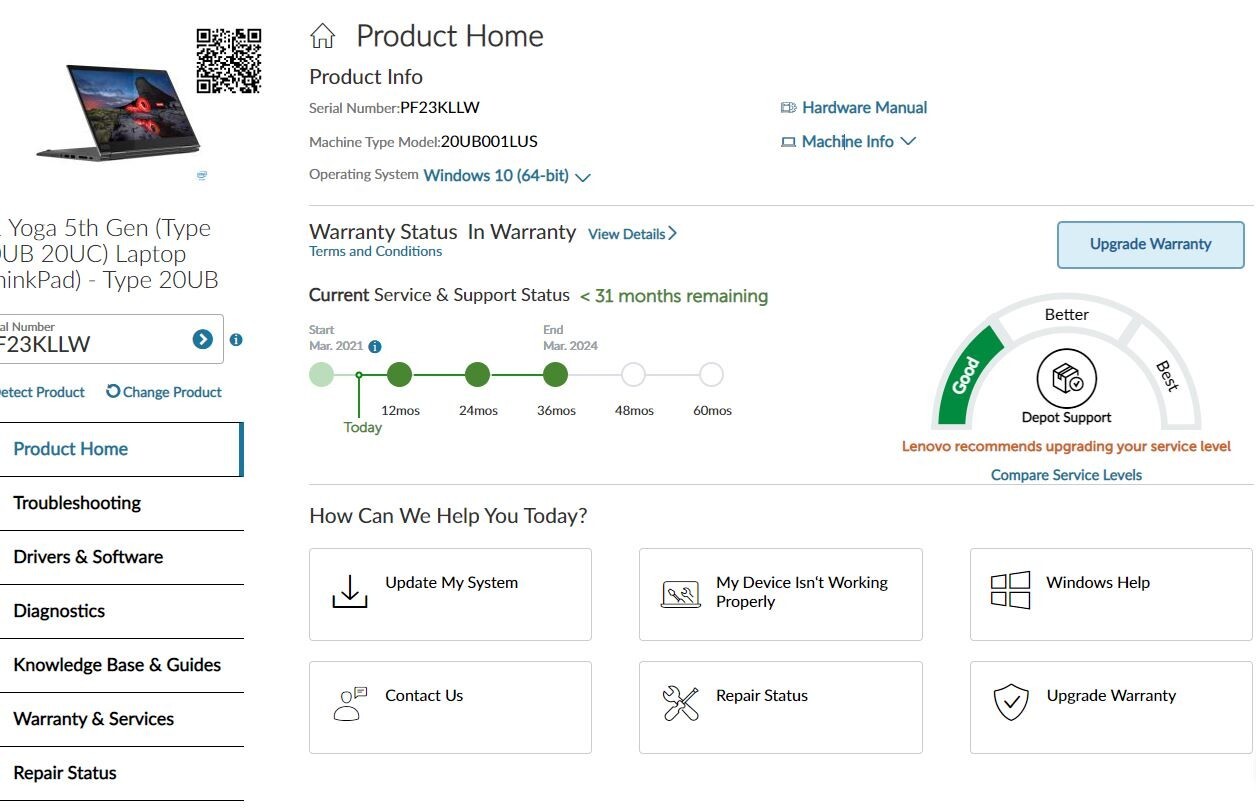The width and height of the screenshot is (1256, 812).
Task: Click the Depot Support box icon
Action: (x=1066, y=379)
